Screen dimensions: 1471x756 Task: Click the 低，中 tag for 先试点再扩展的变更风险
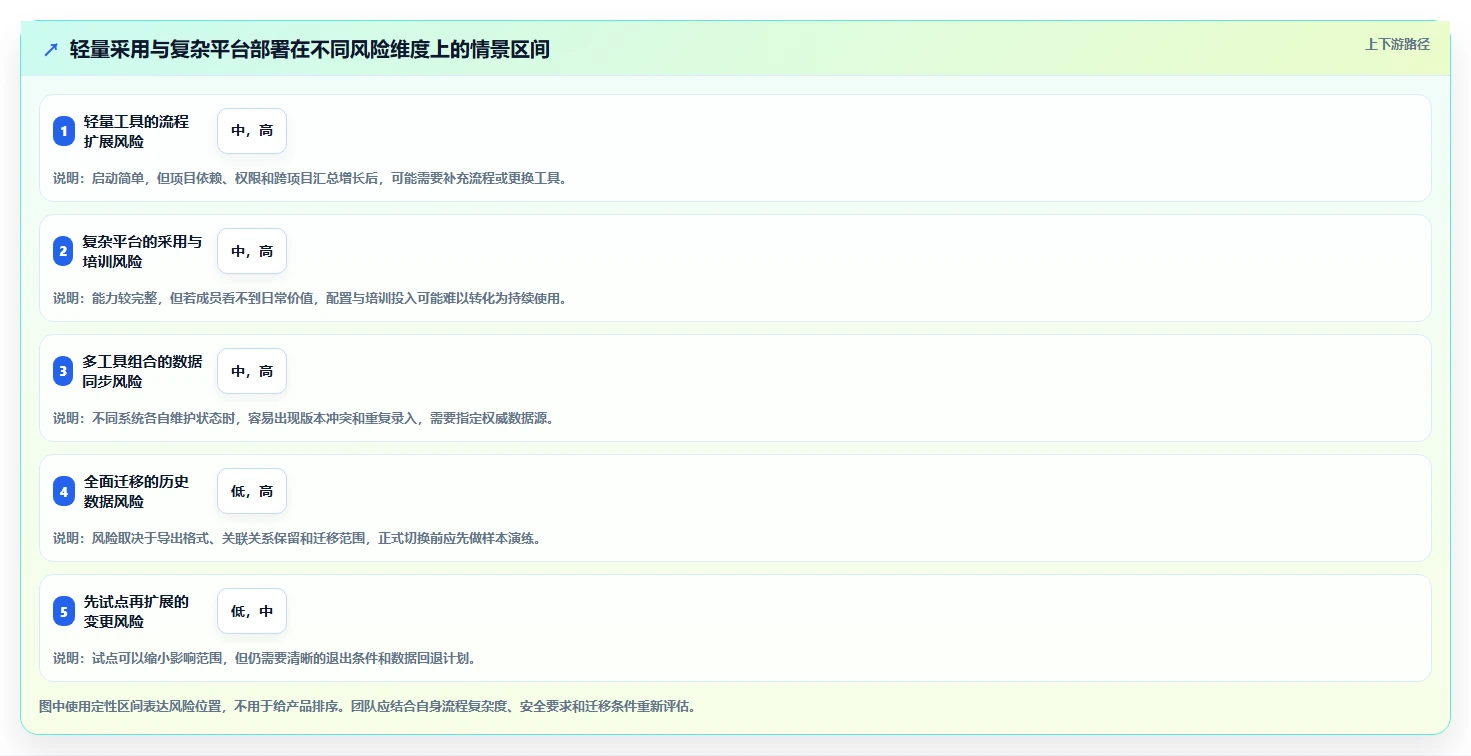252,611
